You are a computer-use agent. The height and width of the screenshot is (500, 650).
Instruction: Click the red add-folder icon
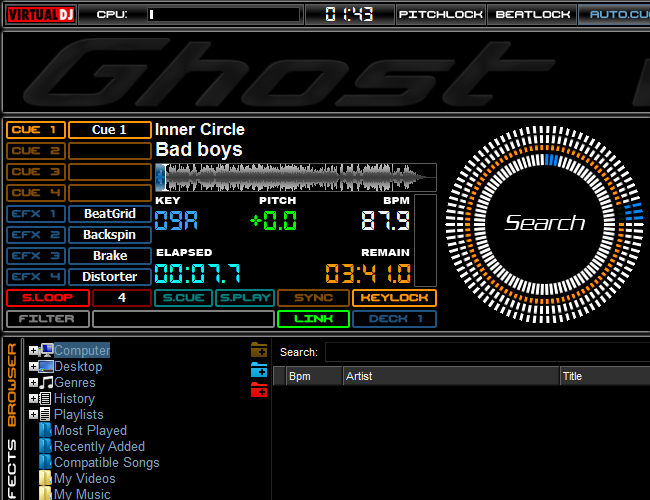259,389
